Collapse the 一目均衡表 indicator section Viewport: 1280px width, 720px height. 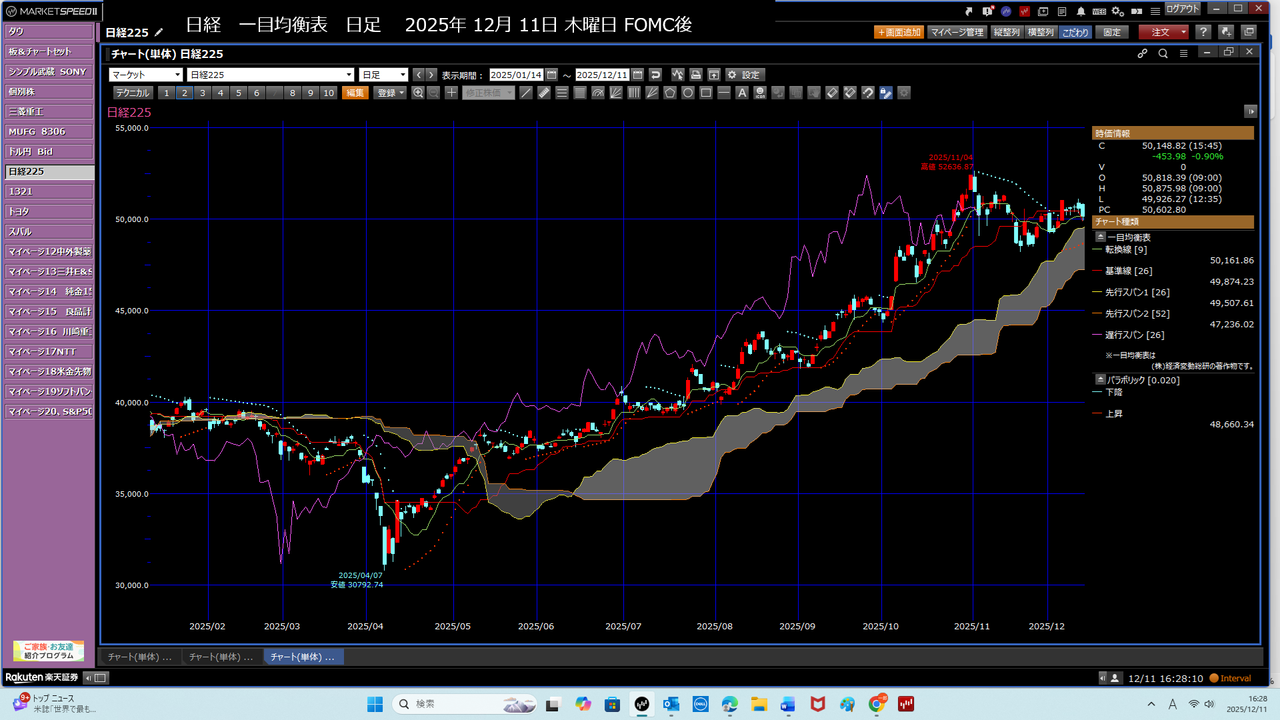point(1101,237)
